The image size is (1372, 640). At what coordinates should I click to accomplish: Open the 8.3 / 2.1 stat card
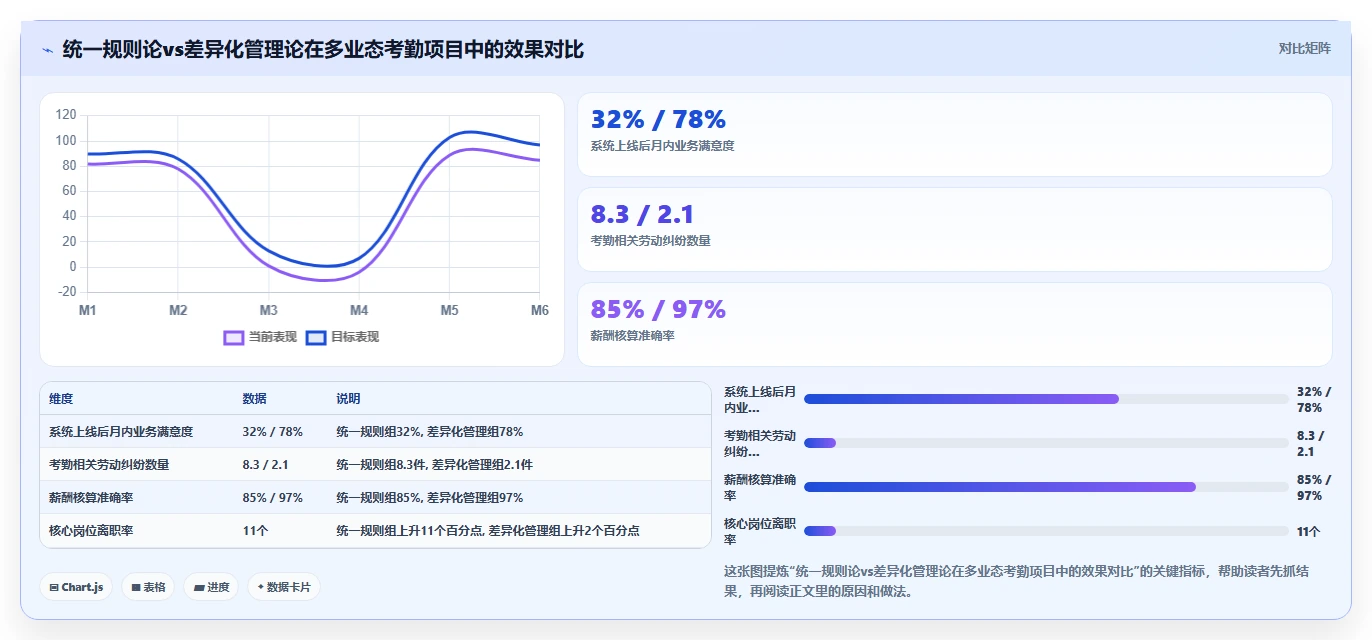[x=955, y=230]
